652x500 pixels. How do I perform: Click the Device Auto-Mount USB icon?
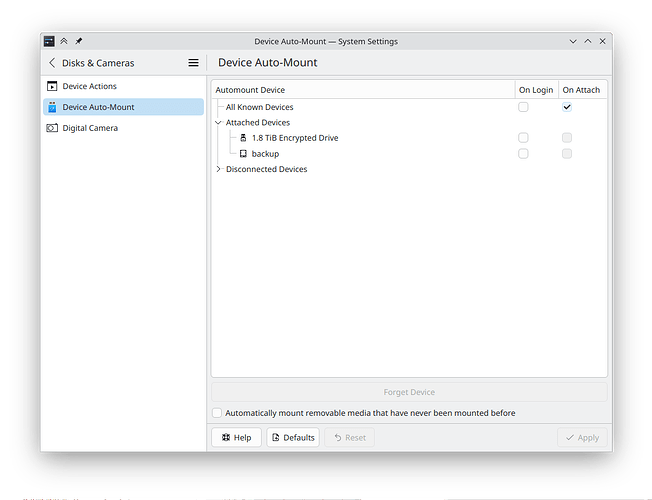(x=52, y=107)
